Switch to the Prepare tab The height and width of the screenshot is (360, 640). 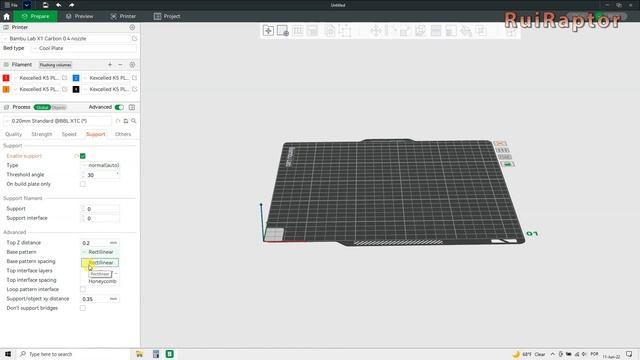[x=36, y=16]
